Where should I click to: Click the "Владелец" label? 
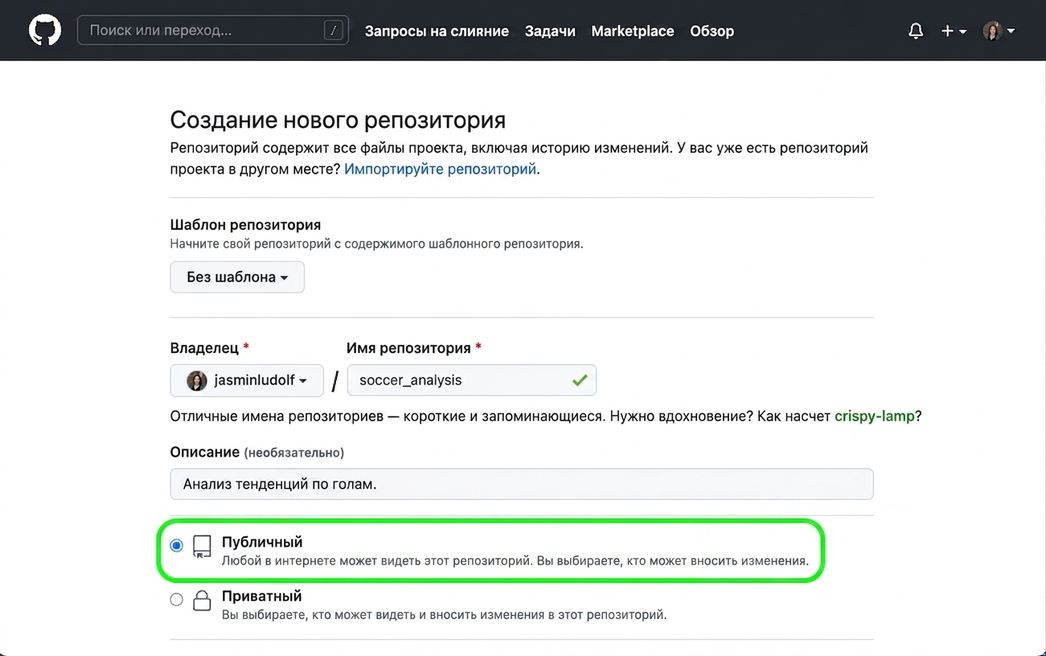204,348
